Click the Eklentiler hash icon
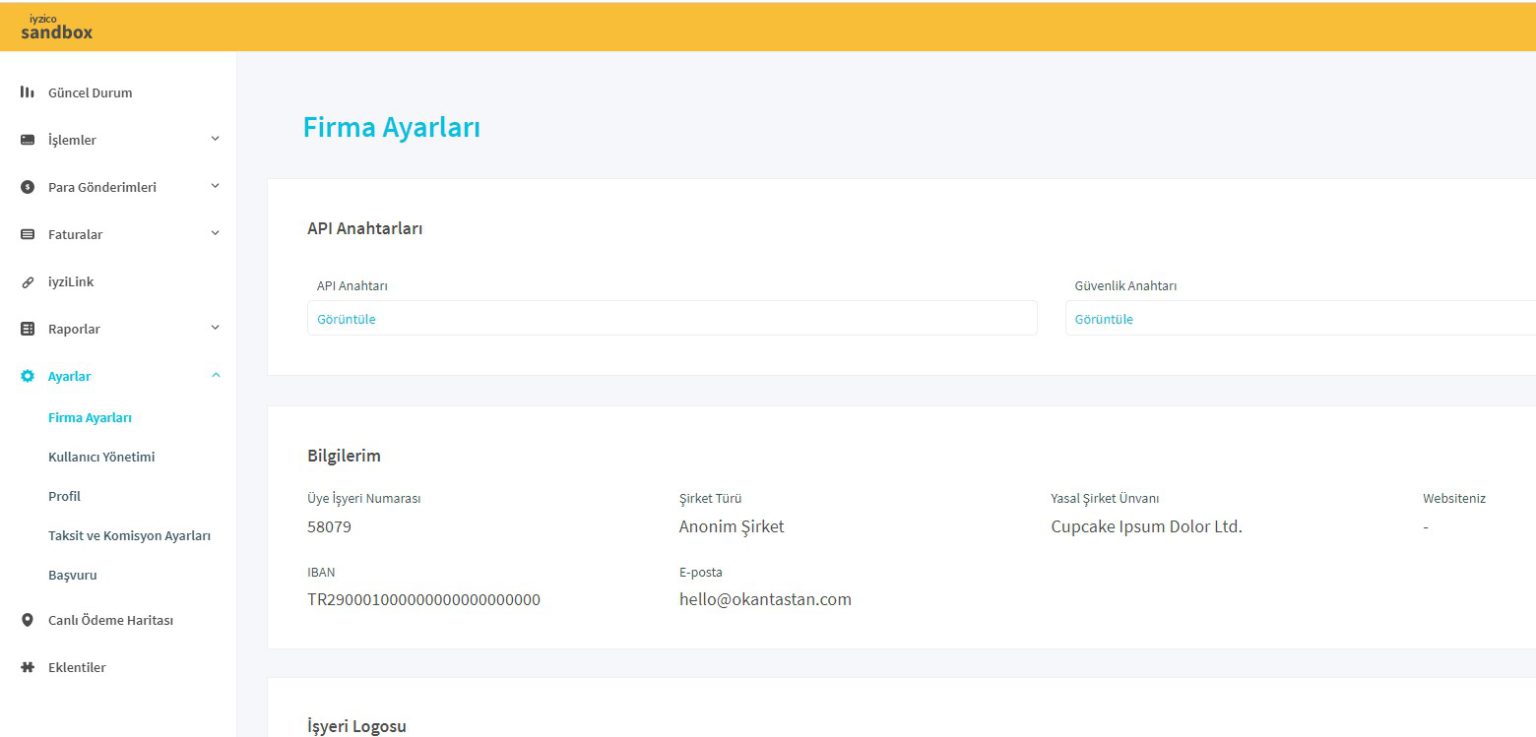This screenshot has height=737, width=1536. click(27, 667)
